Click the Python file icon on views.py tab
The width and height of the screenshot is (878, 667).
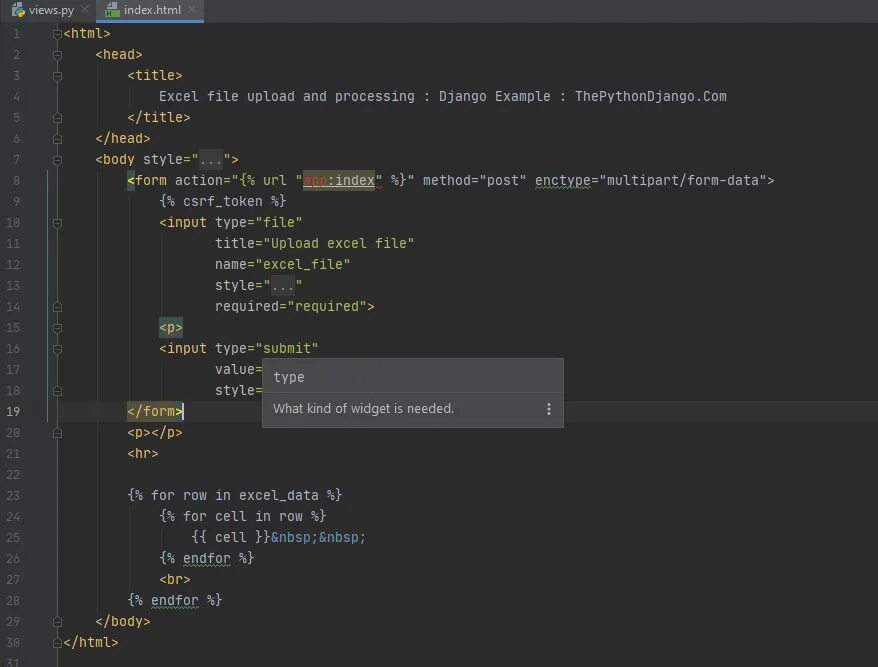tap(18, 10)
